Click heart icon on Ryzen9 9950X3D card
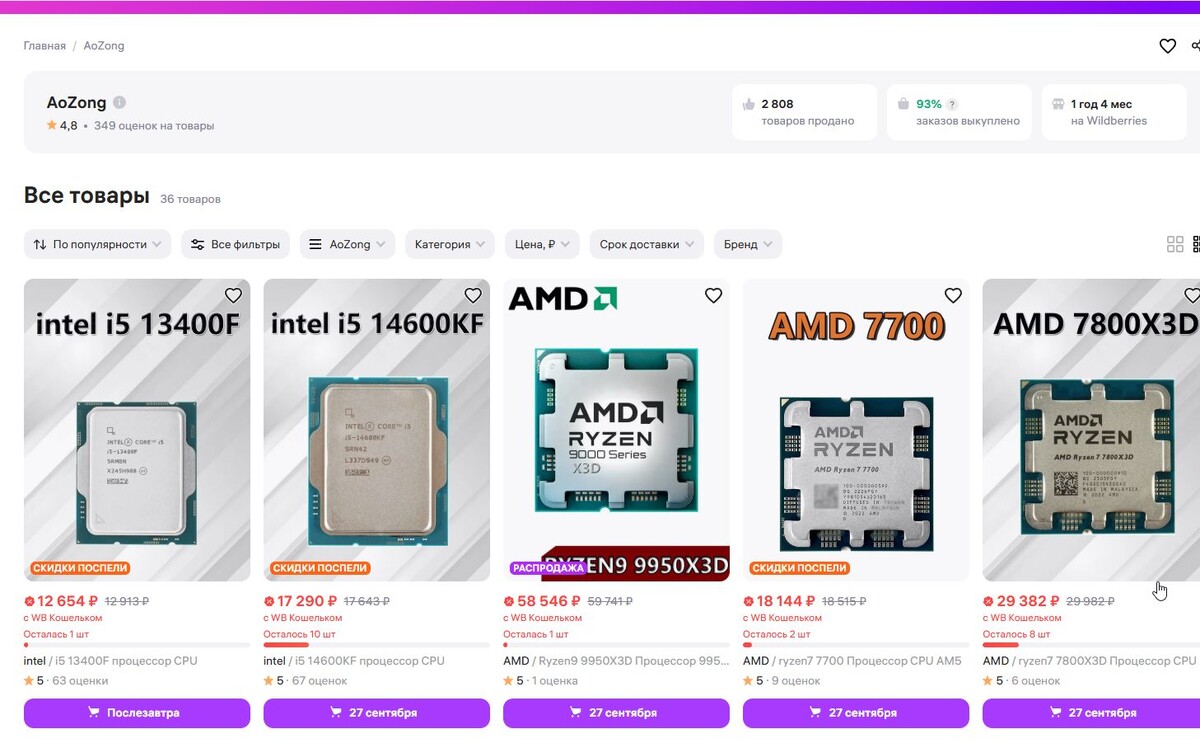This screenshot has width=1200, height=748. point(713,295)
